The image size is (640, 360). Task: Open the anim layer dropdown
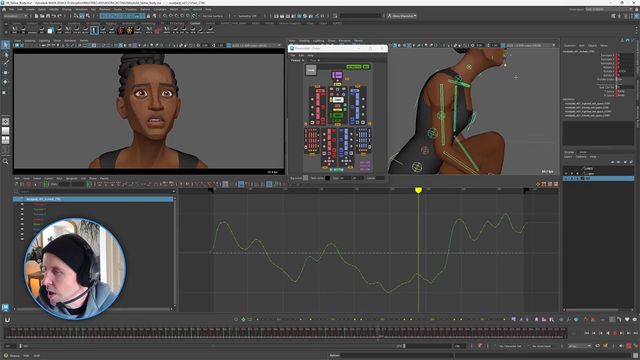[543, 346]
